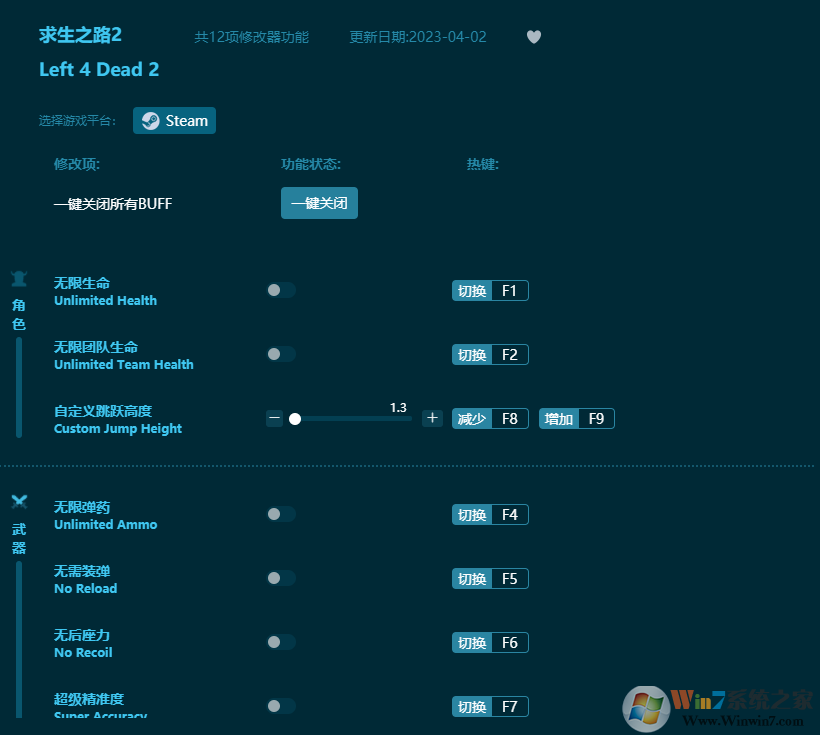Enable the Unlimited Team Health toggle
820x735 pixels.
coord(281,354)
